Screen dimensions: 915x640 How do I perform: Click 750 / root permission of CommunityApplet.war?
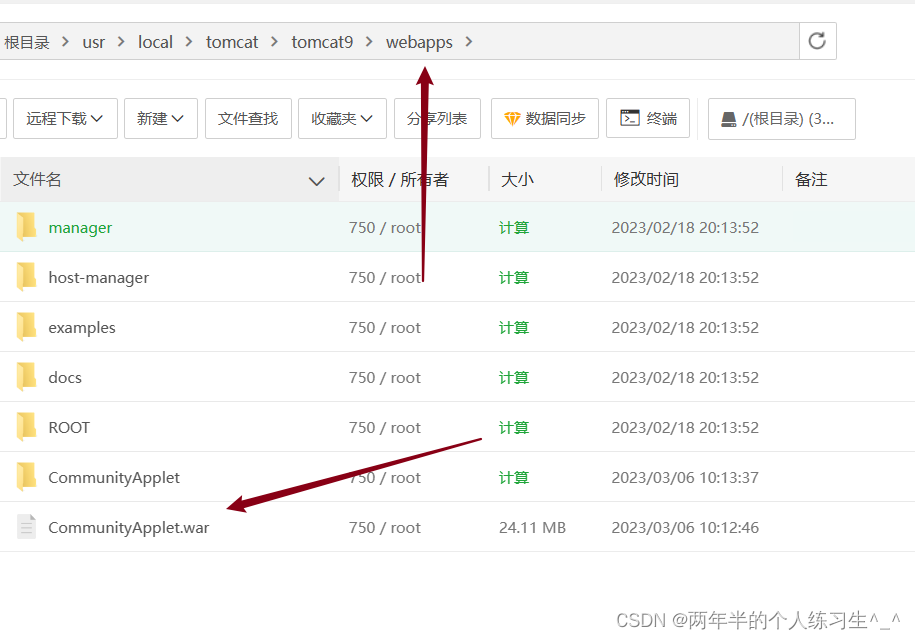tap(385, 527)
